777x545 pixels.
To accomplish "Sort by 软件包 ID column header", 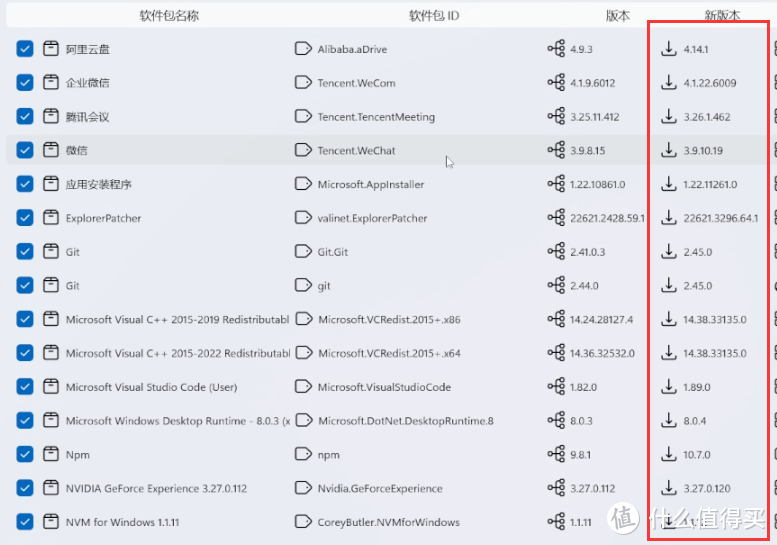I will tap(434, 16).
